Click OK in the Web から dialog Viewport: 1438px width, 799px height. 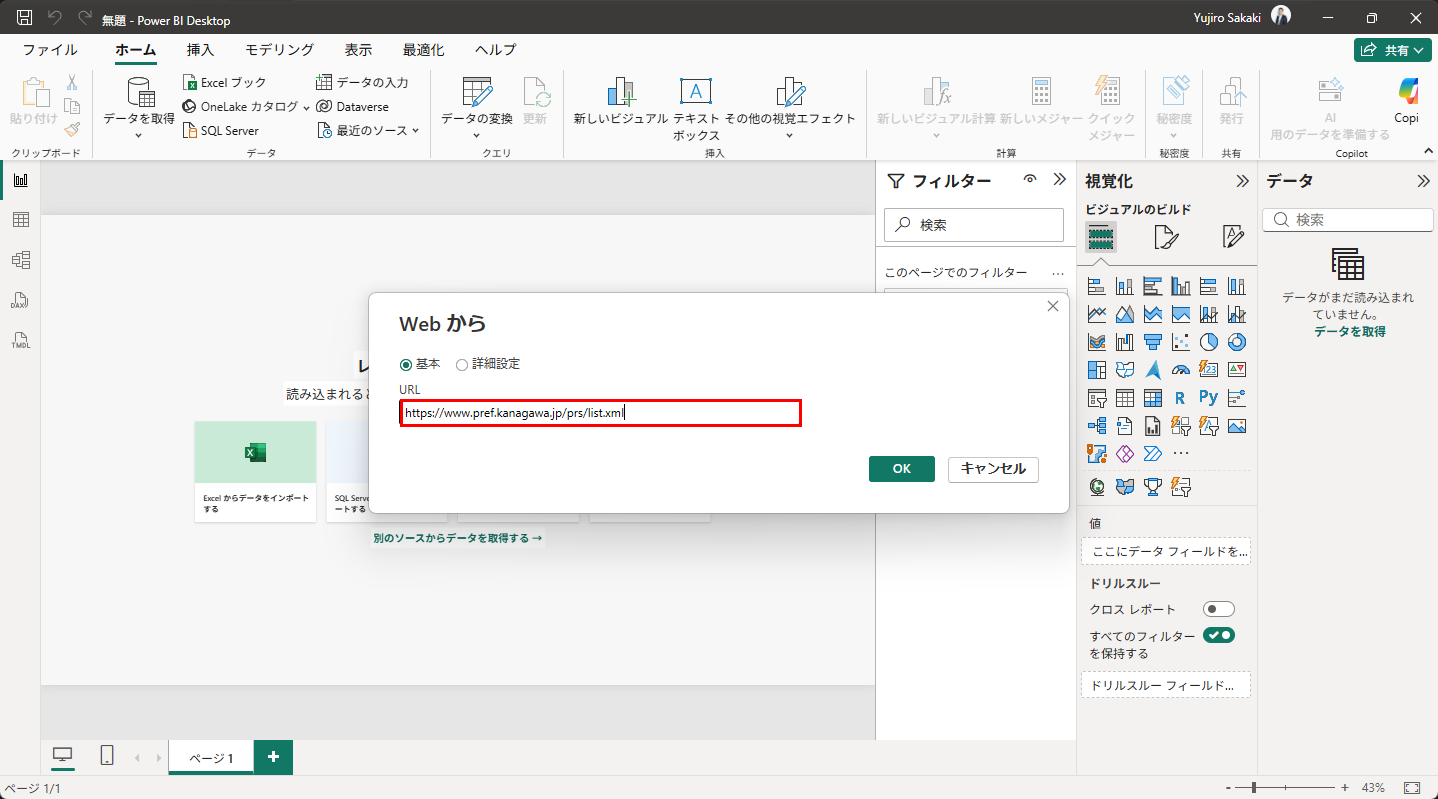[902, 469]
